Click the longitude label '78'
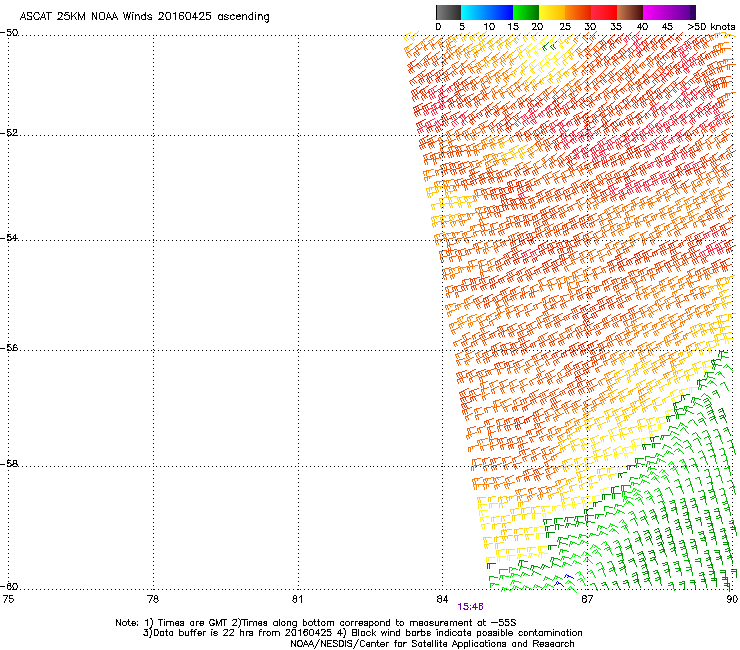The width and height of the screenshot is (740, 650). 153,599
